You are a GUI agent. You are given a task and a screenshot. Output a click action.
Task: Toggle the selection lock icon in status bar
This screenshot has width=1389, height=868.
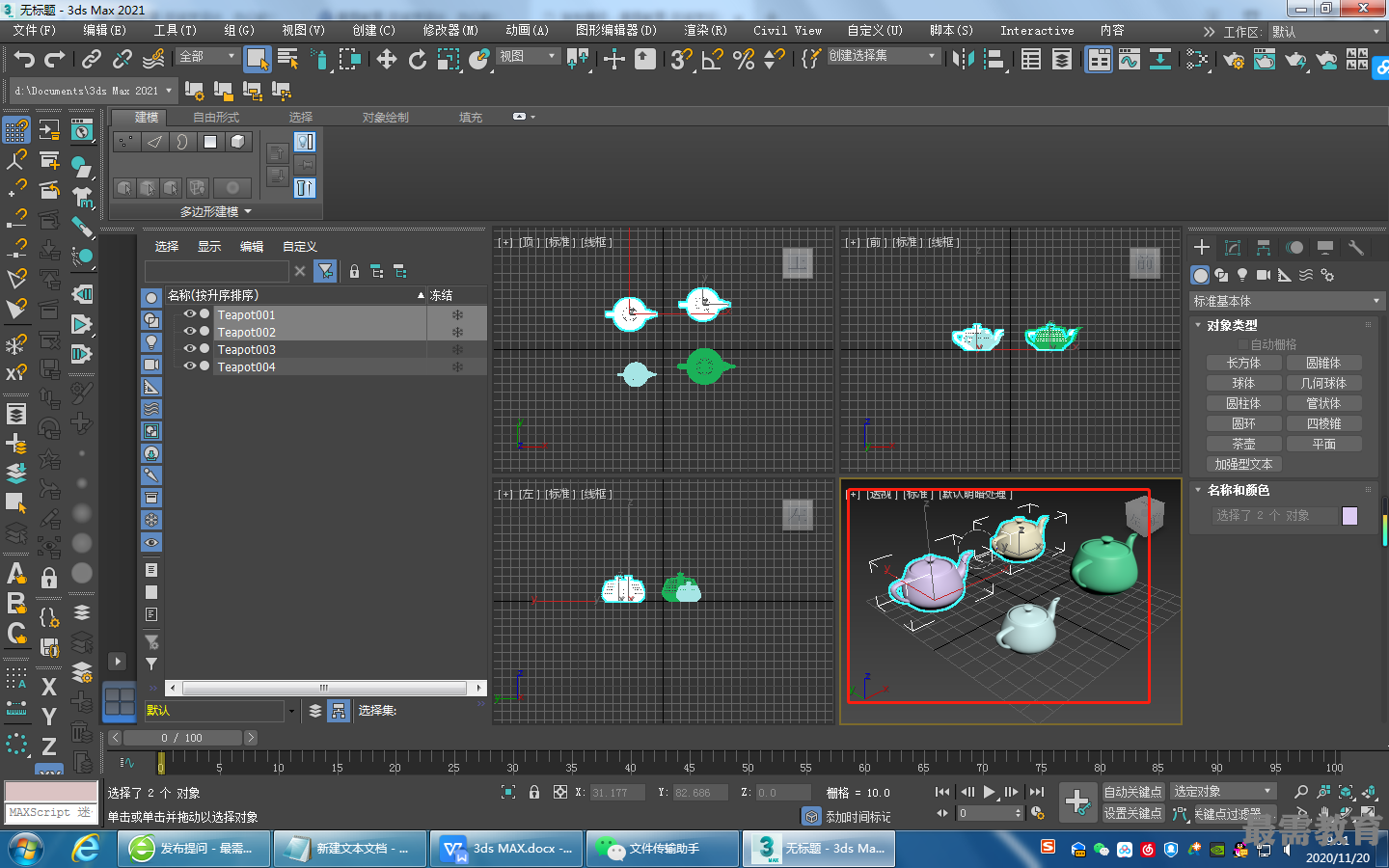534,792
